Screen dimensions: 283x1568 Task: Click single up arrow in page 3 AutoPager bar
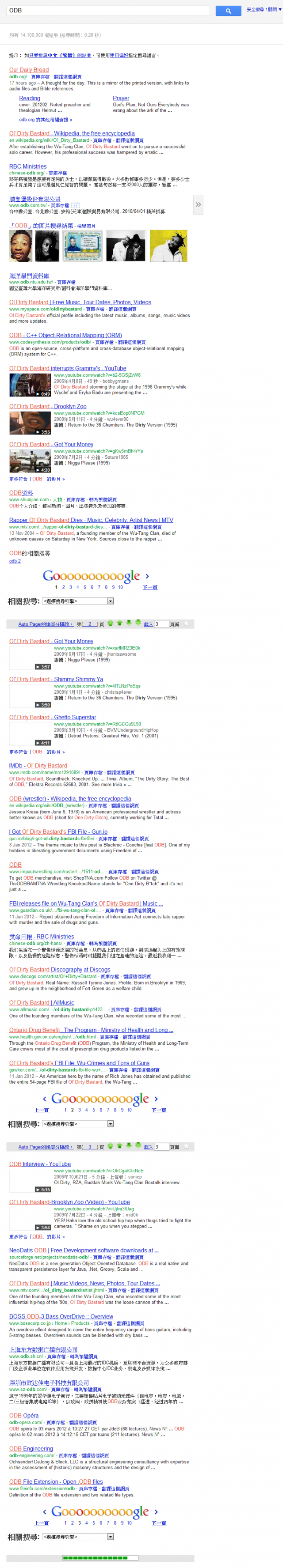click(x=119, y=1145)
